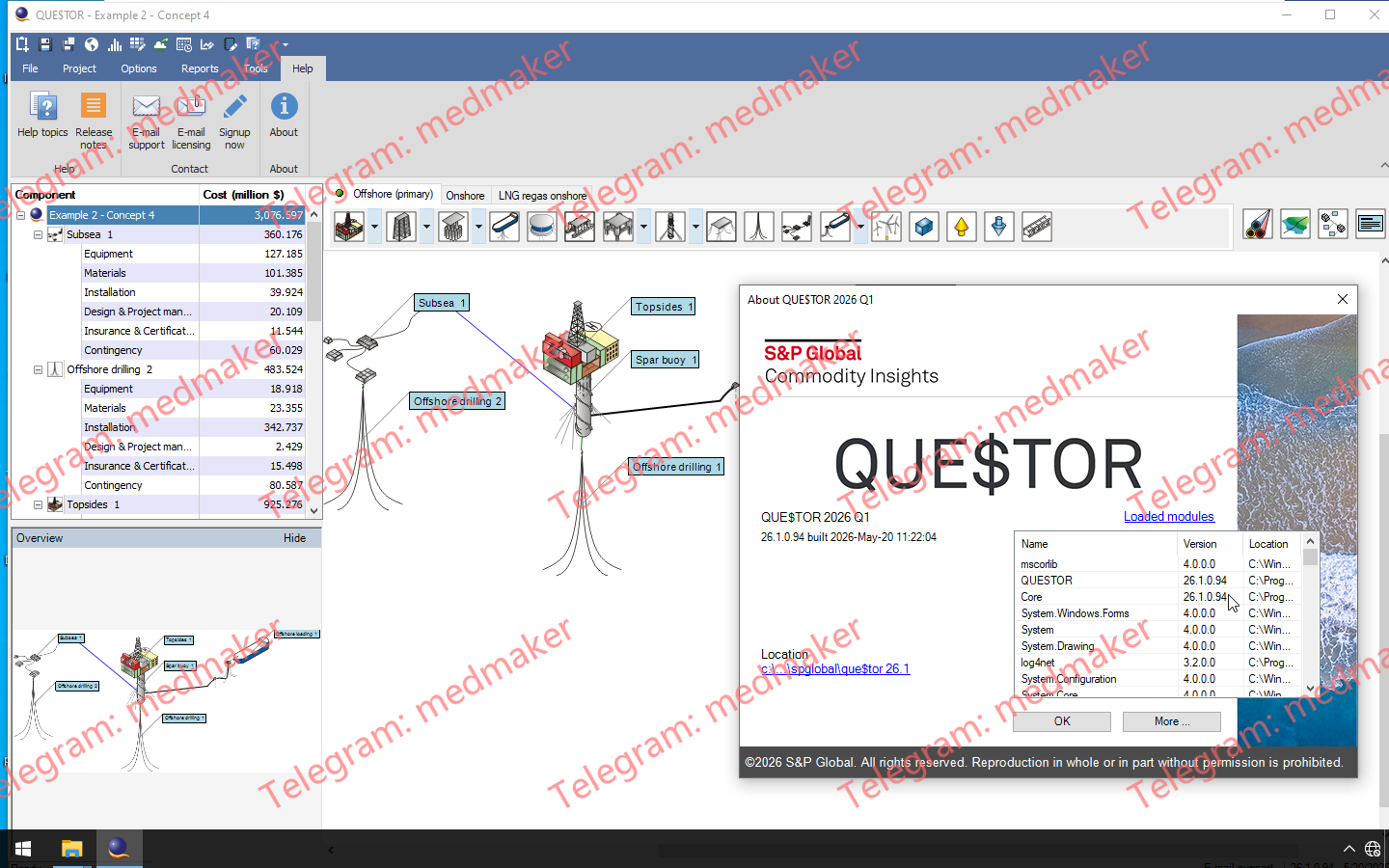Click the E-mail licensing icon
Image resolution: width=1389 pixels, height=868 pixels.
coord(191,106)
